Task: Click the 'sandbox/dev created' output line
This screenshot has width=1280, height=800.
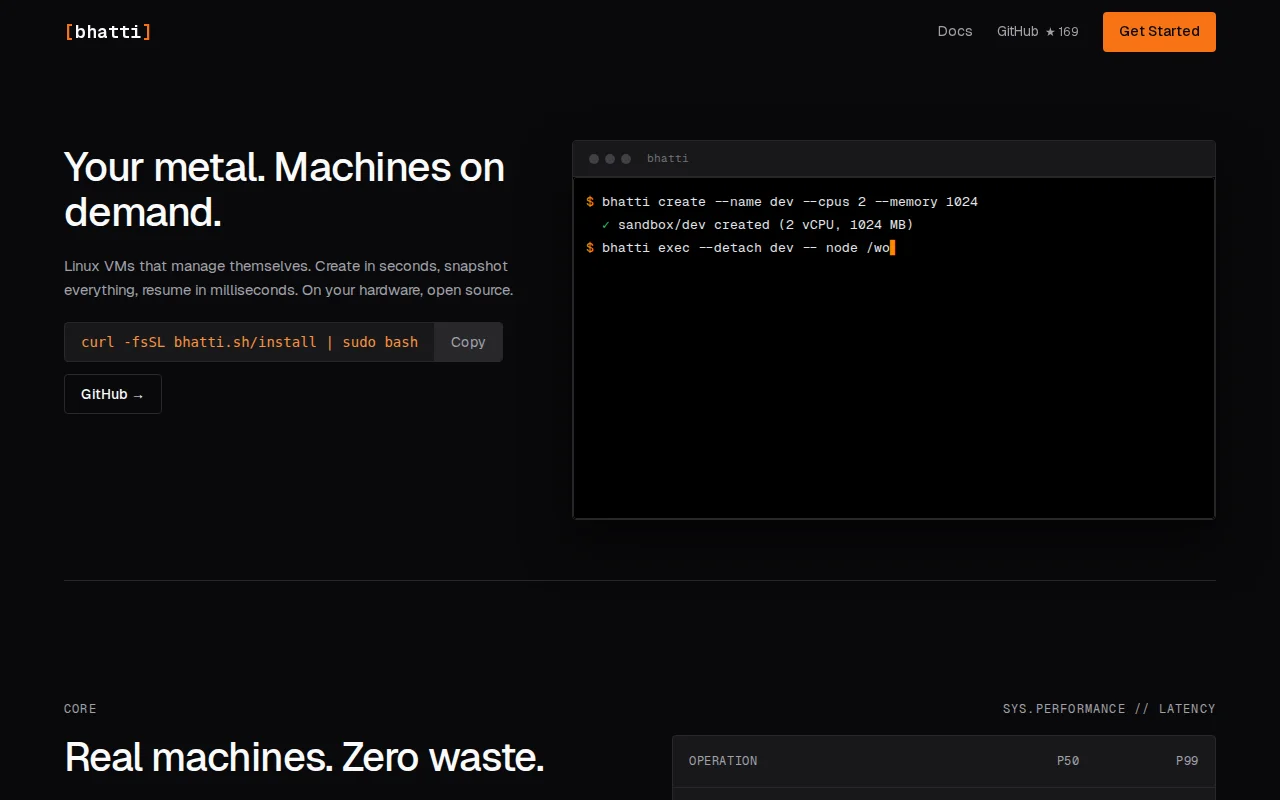Action: point(758,225)
